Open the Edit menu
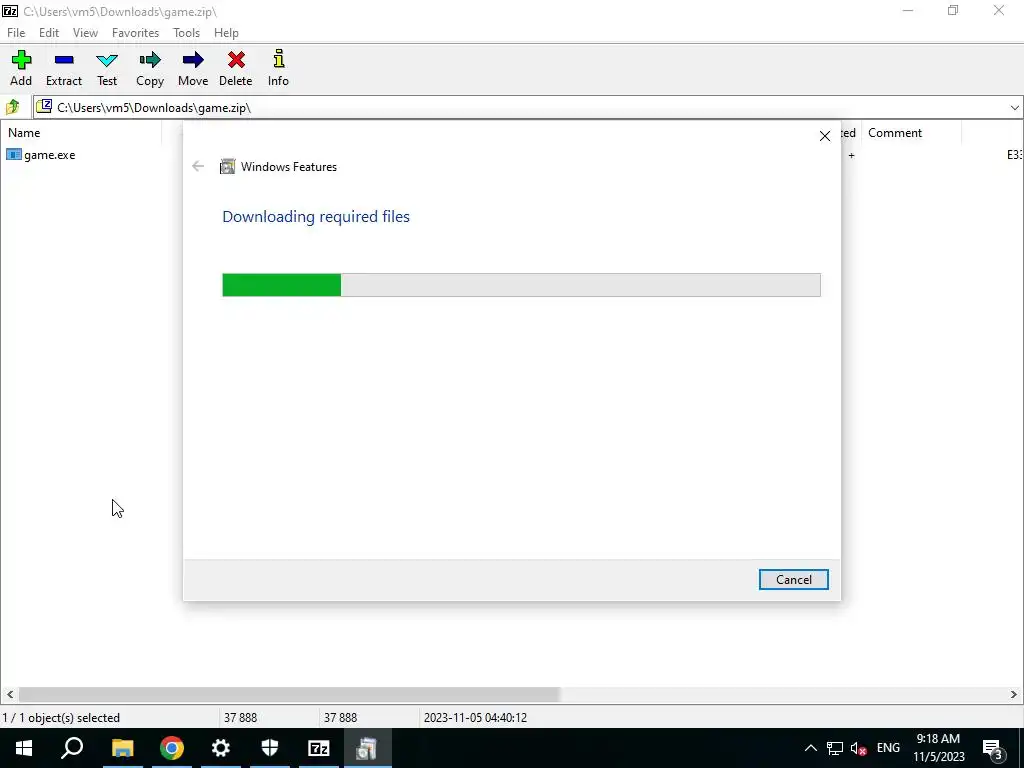 (x=49, y=33)
